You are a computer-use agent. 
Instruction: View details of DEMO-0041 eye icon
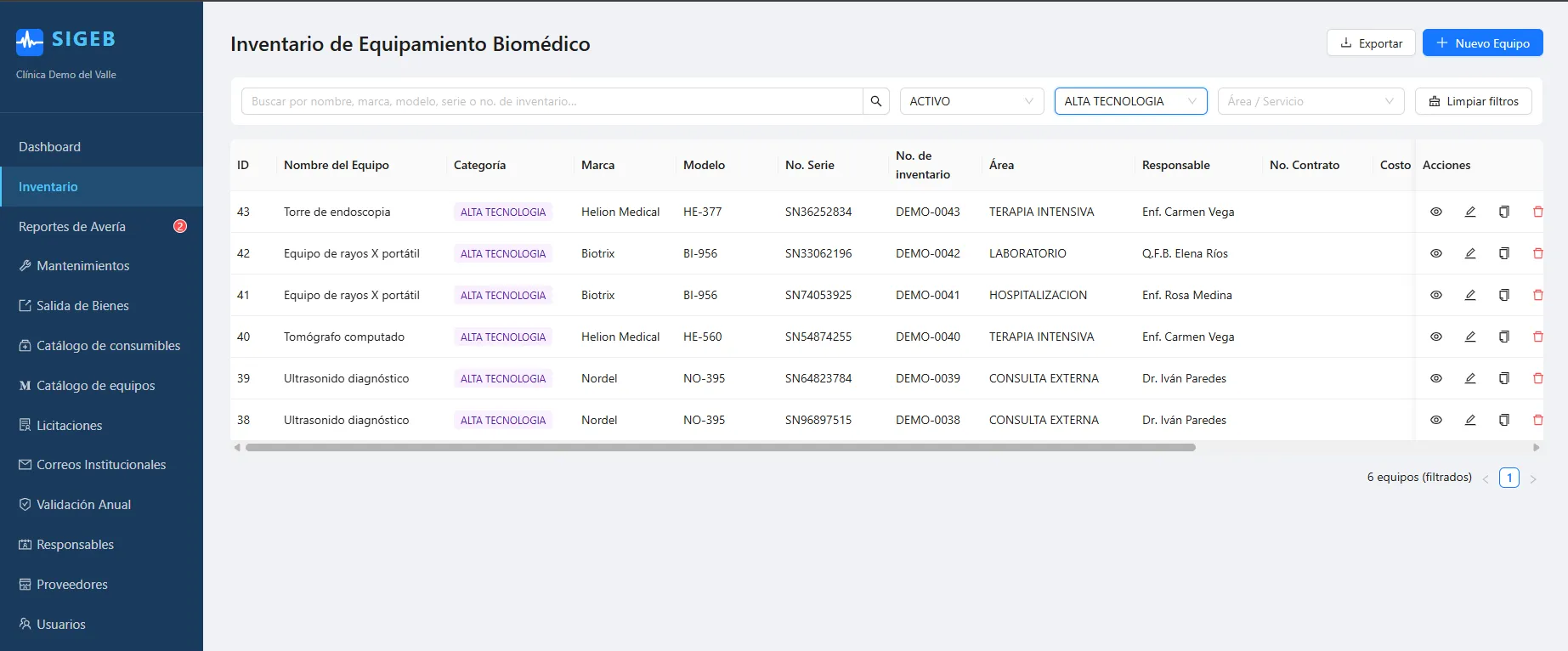point(1436,295)
